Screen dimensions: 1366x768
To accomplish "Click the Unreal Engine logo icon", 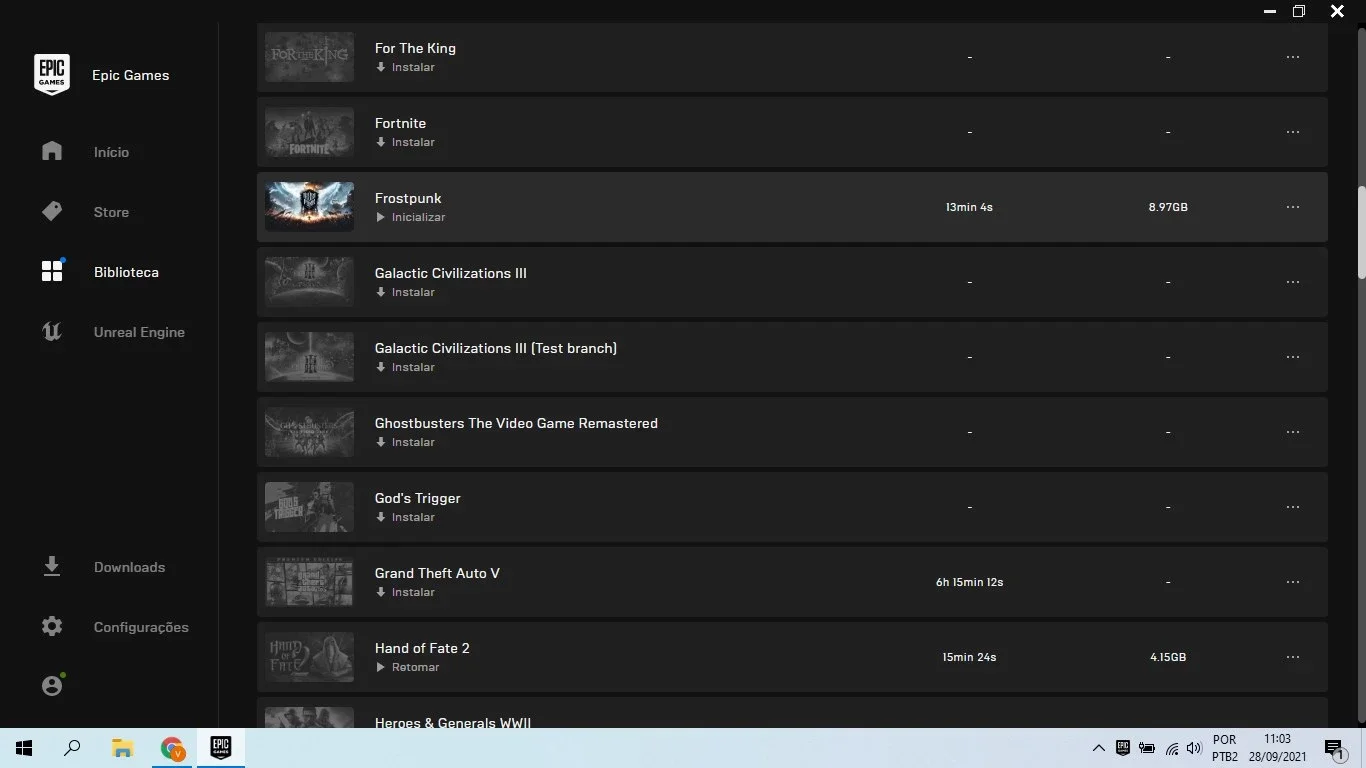I will (52, 331).
